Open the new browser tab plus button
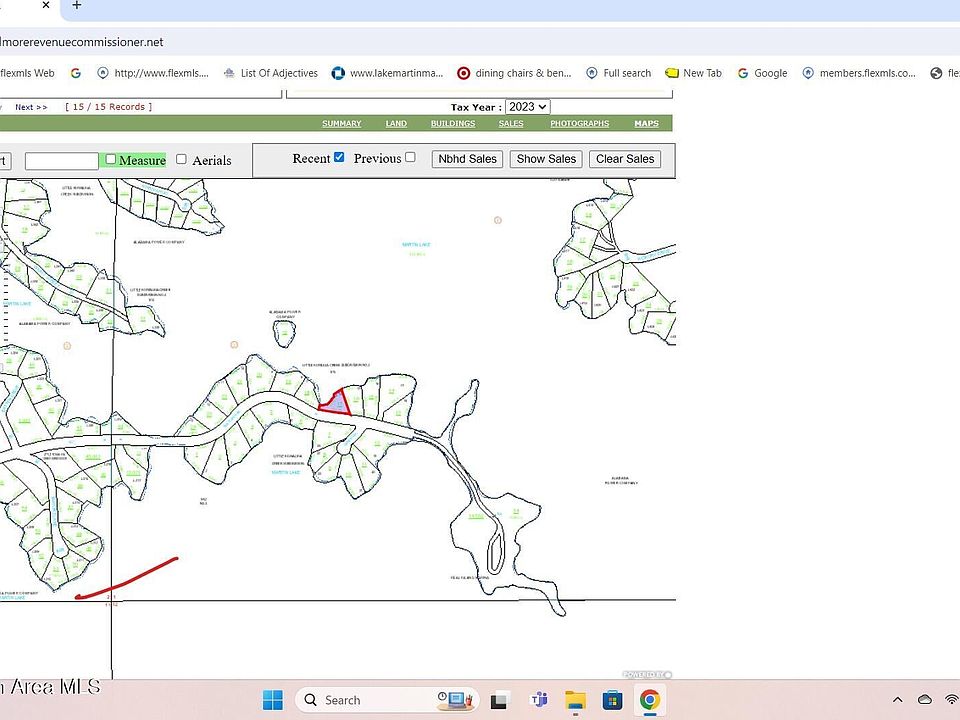 point(77,6)
